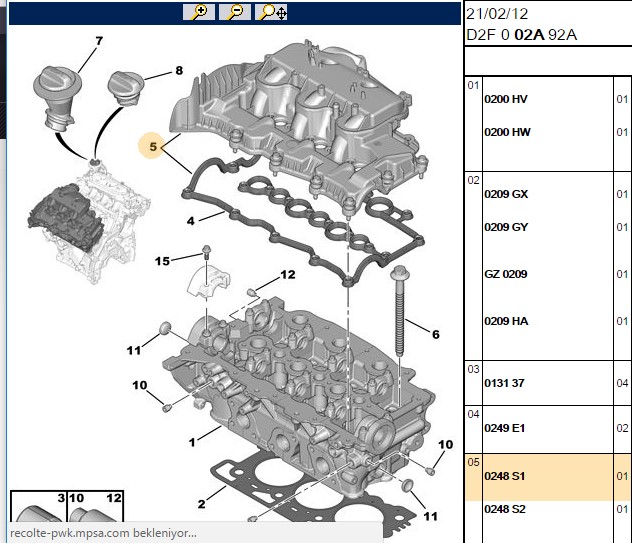Select part number 0248 S2
Viewport: 632px width, 543px height.
pos(505,509)
